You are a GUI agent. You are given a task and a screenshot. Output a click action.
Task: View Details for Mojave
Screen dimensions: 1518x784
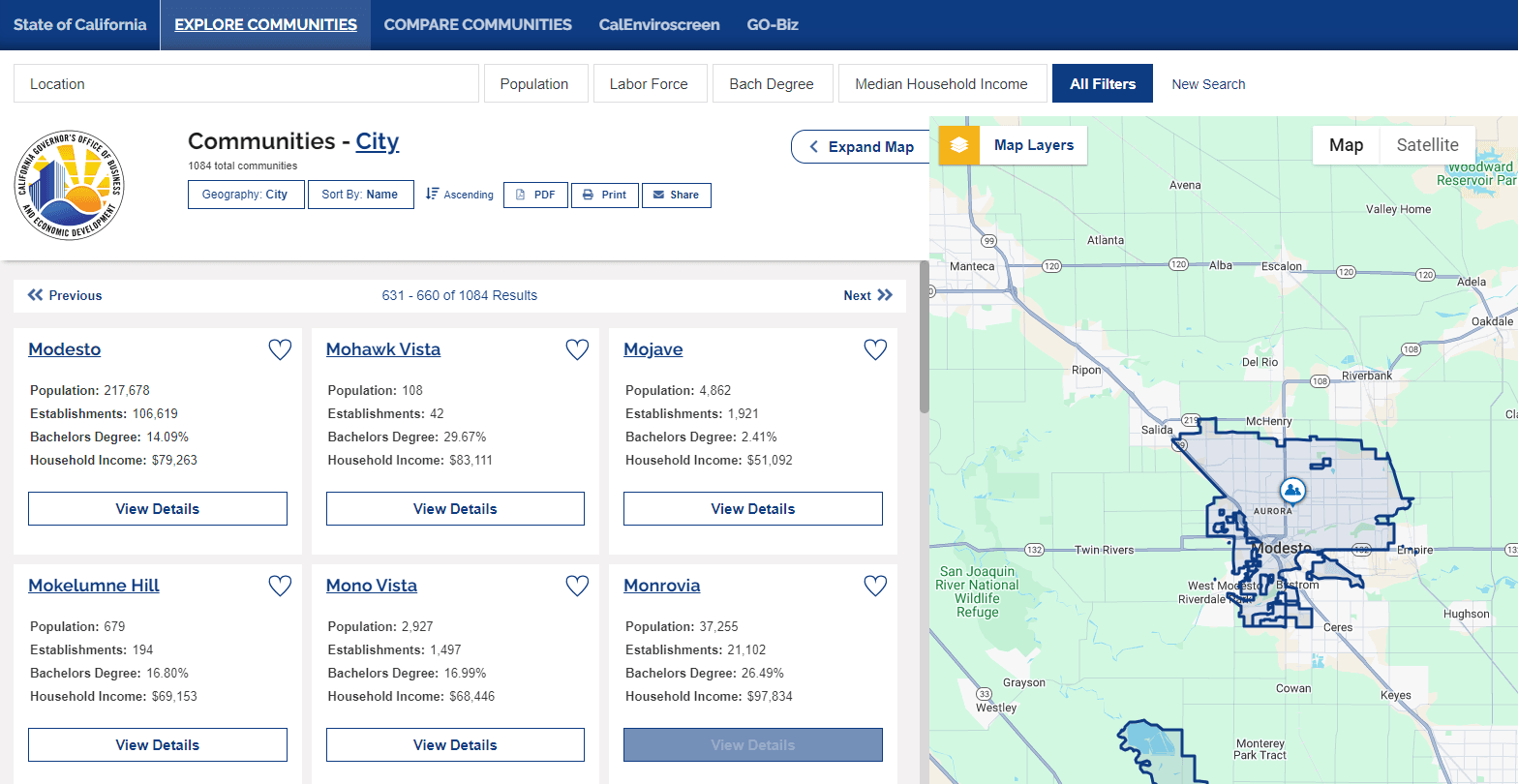tap(753, 509)
